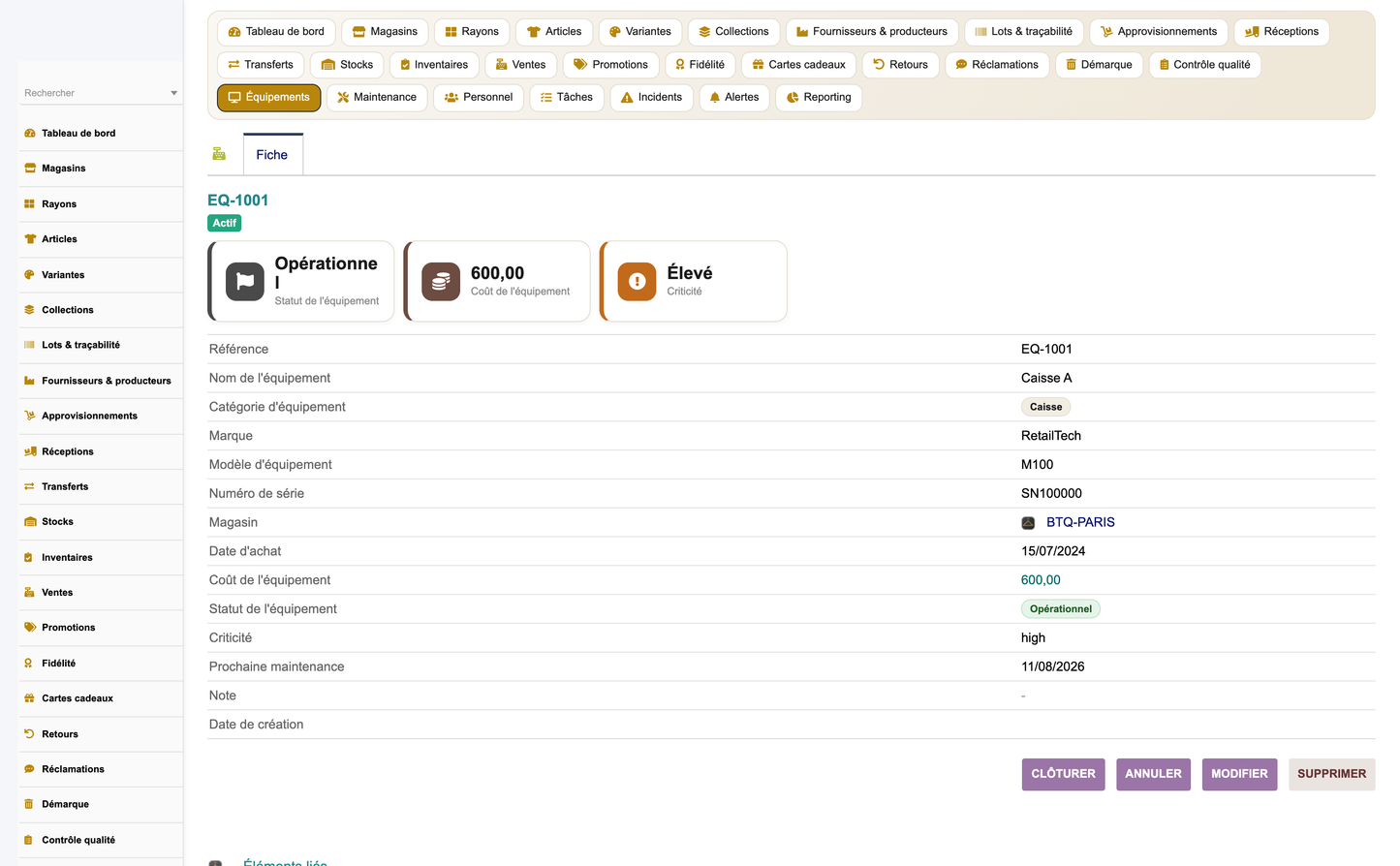Click the MODIFIER button
The image size is (1400, 866).
[1239, 774]
